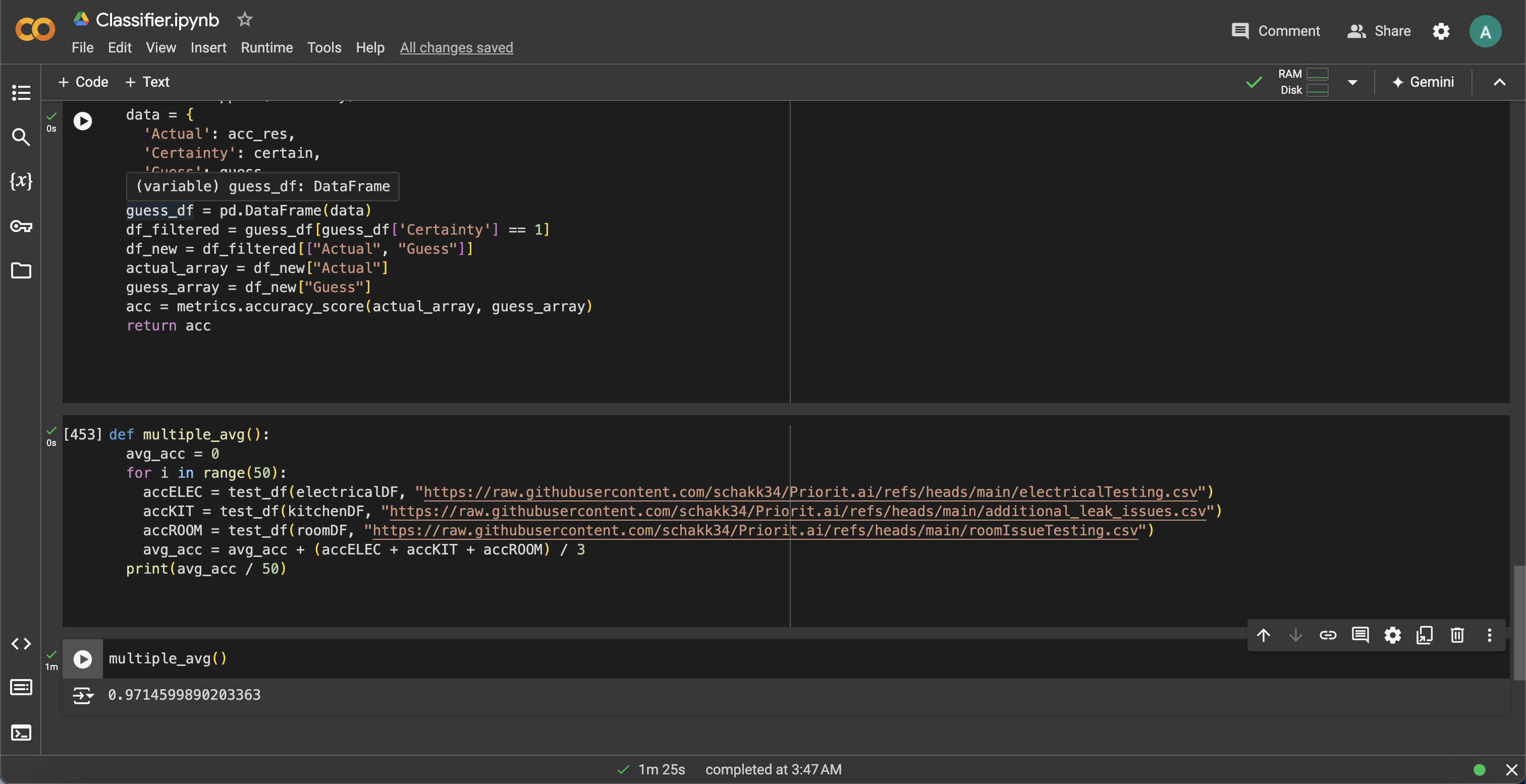Open the files folder panel
Viewport: 1526px width, 784px height.
(x=21, y=270)
